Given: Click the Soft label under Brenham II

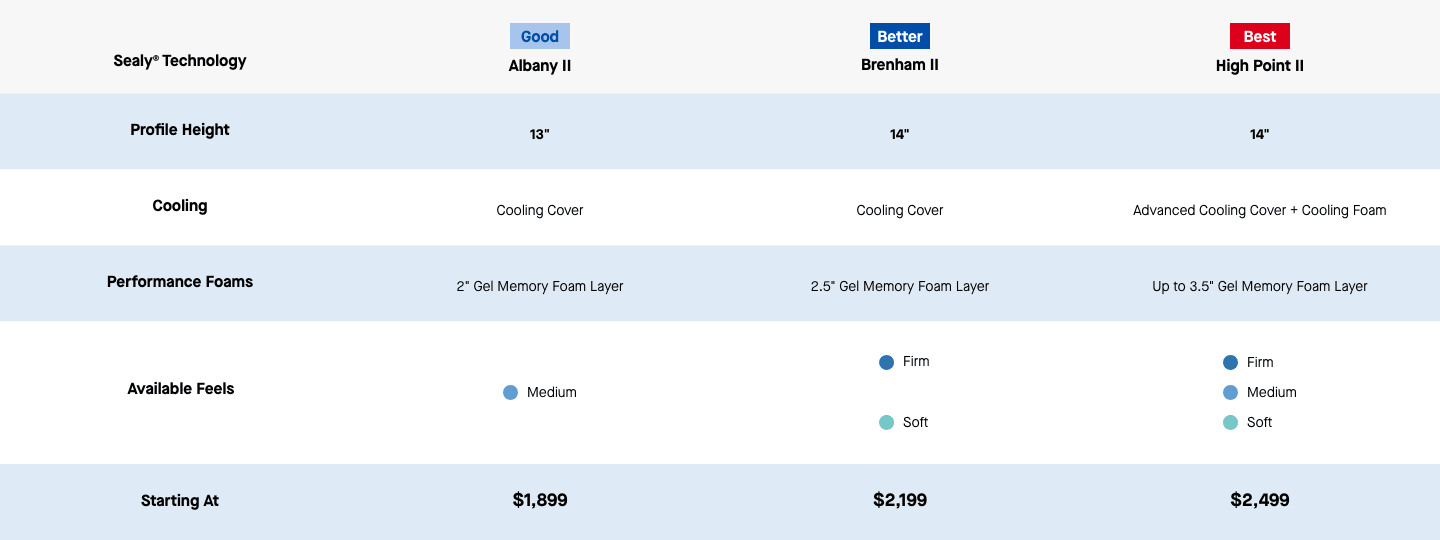Looking at the screenshot, I should pos(916,423).
